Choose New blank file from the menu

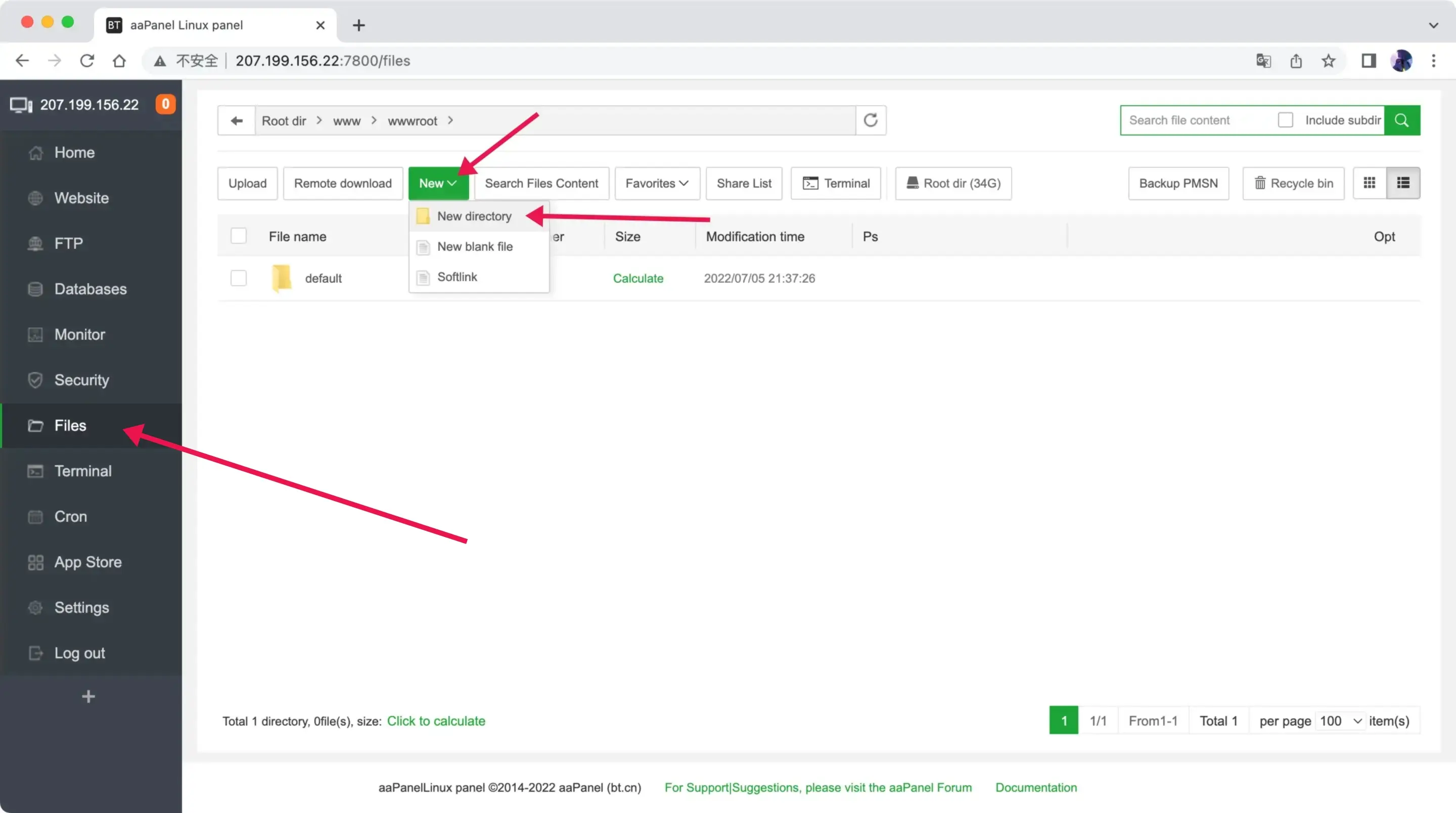(x=479, y=247)
